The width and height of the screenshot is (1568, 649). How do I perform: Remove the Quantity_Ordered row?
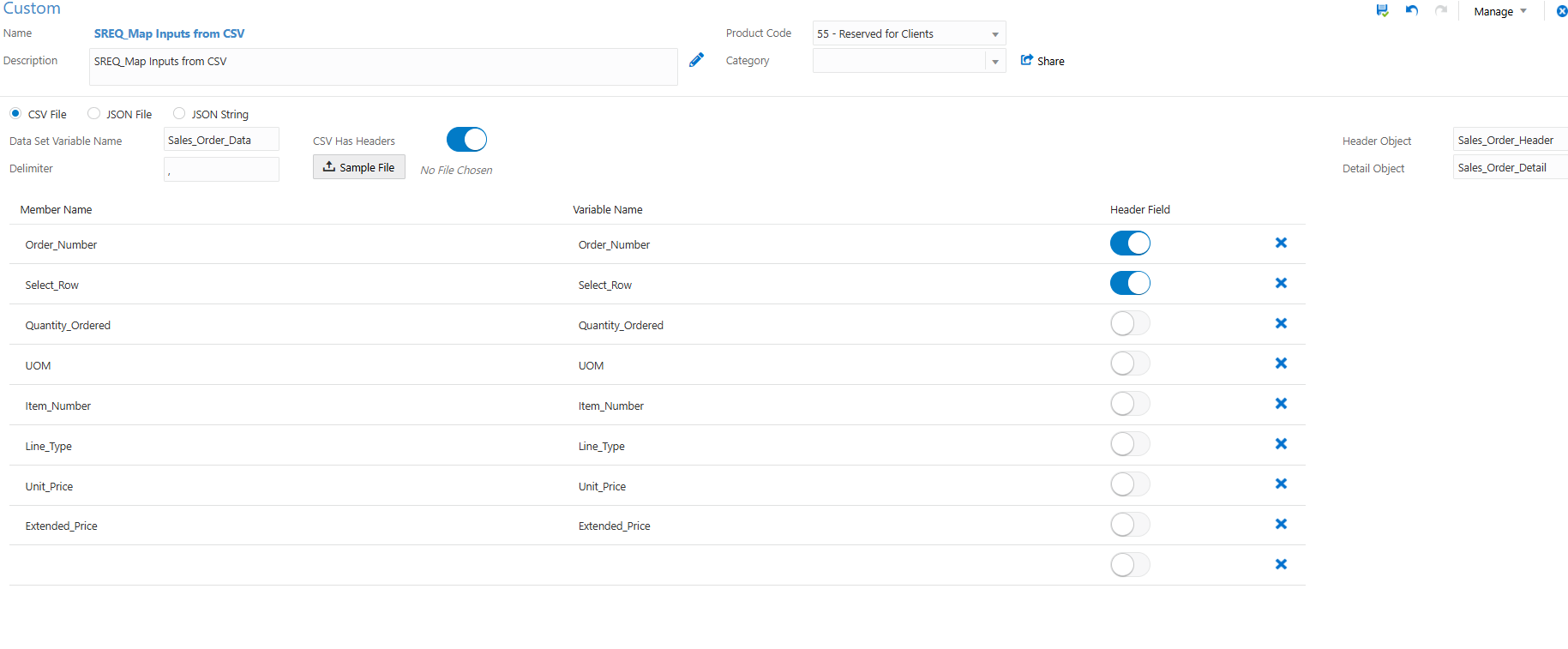pyautogui.click(x=1281, y=323)
